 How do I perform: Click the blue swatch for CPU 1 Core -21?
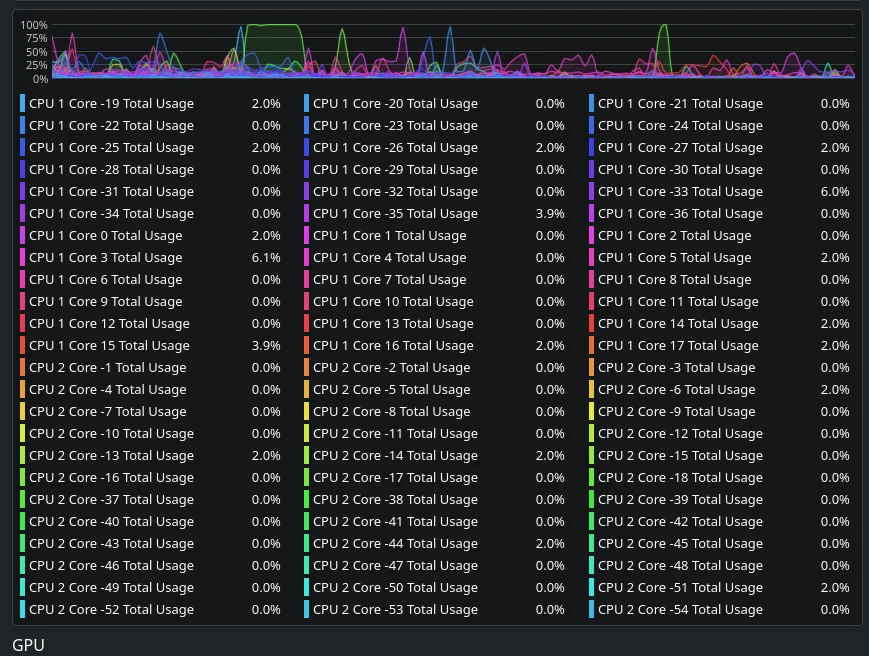point(591,104)
